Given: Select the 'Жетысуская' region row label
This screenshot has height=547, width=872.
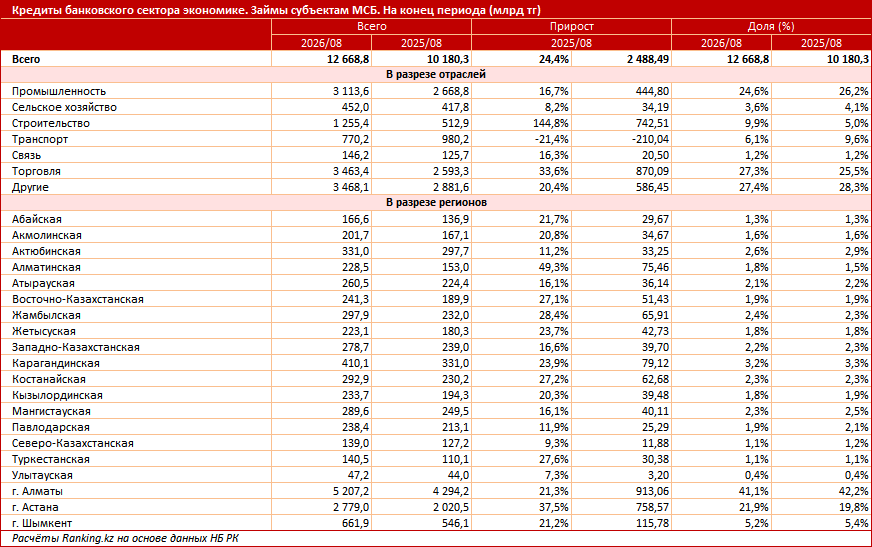Looking at the screenshot, I should [x=43, y=331].
